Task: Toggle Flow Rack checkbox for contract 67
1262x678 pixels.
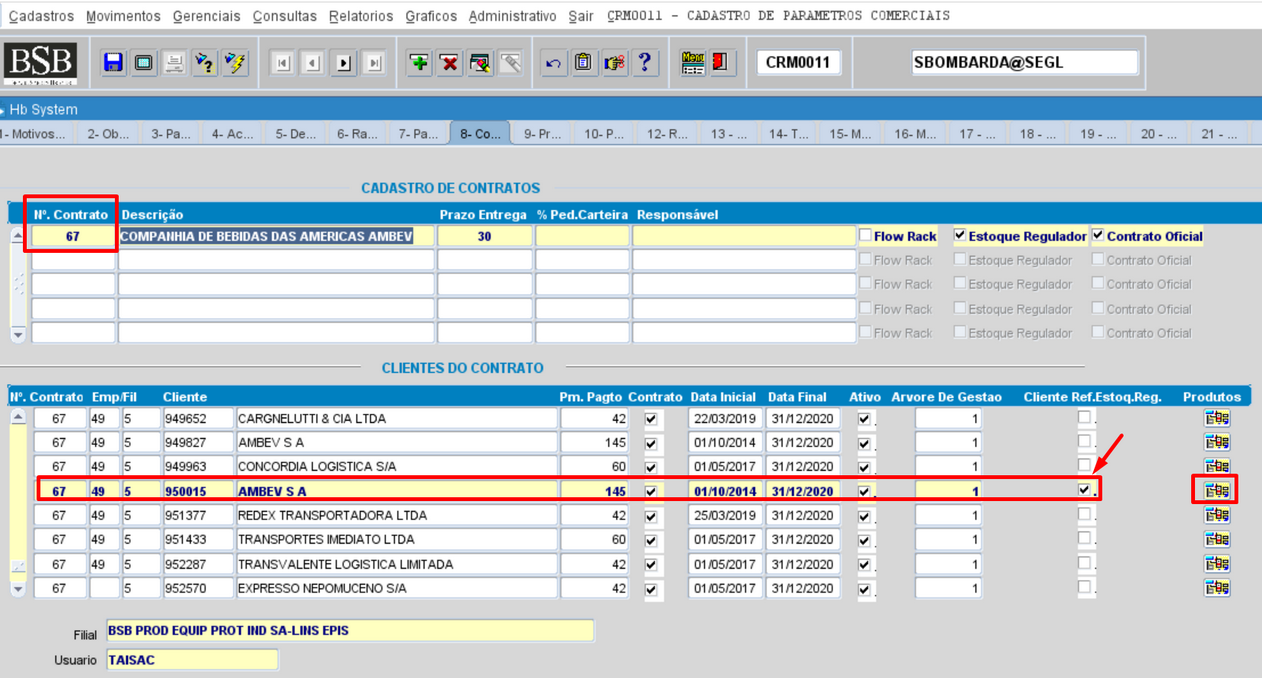Action: click(x=866, y=236)
